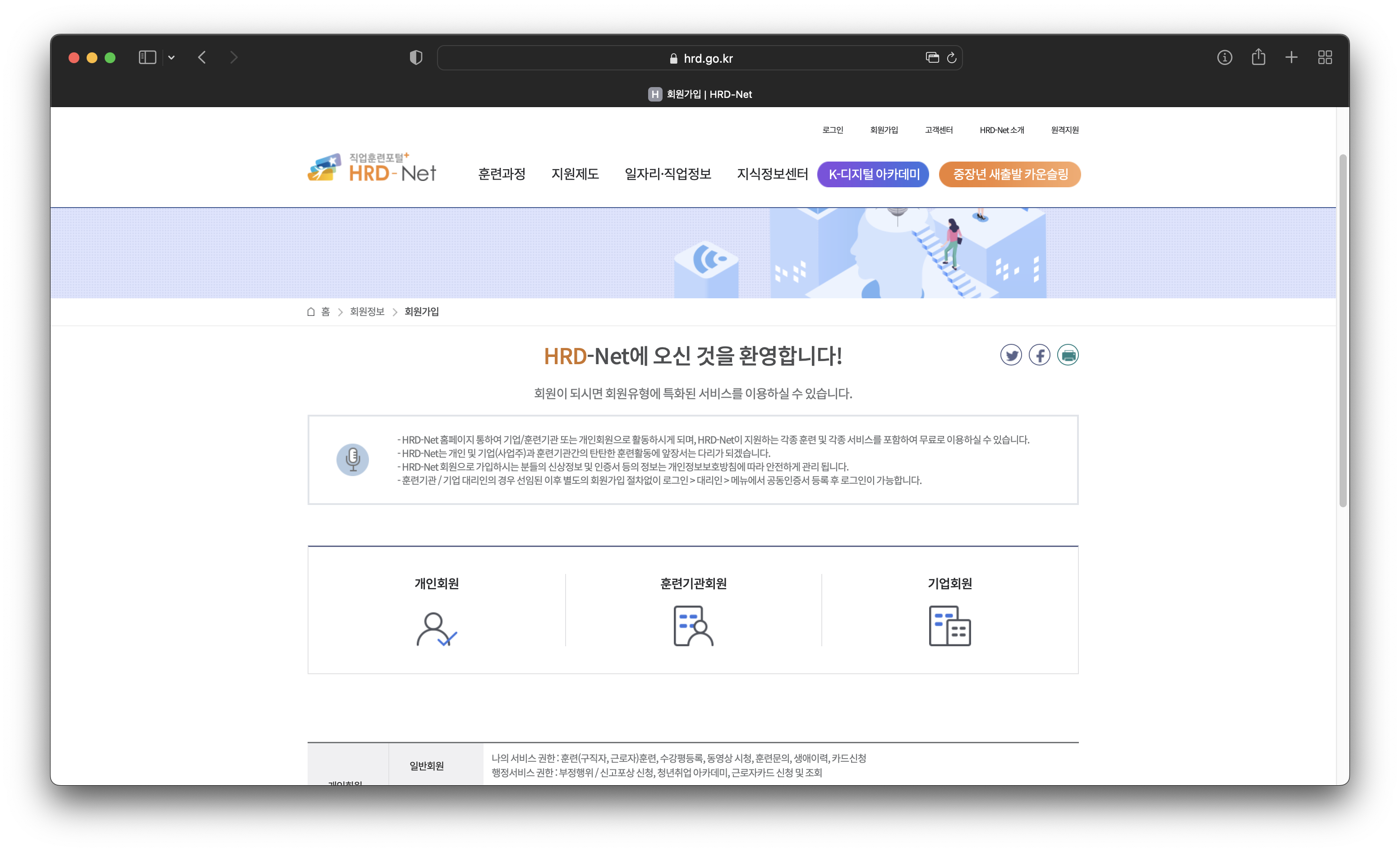Click the home icon in breadcrumb
This screenshot has height=852, width=1400.
[311, 311]
